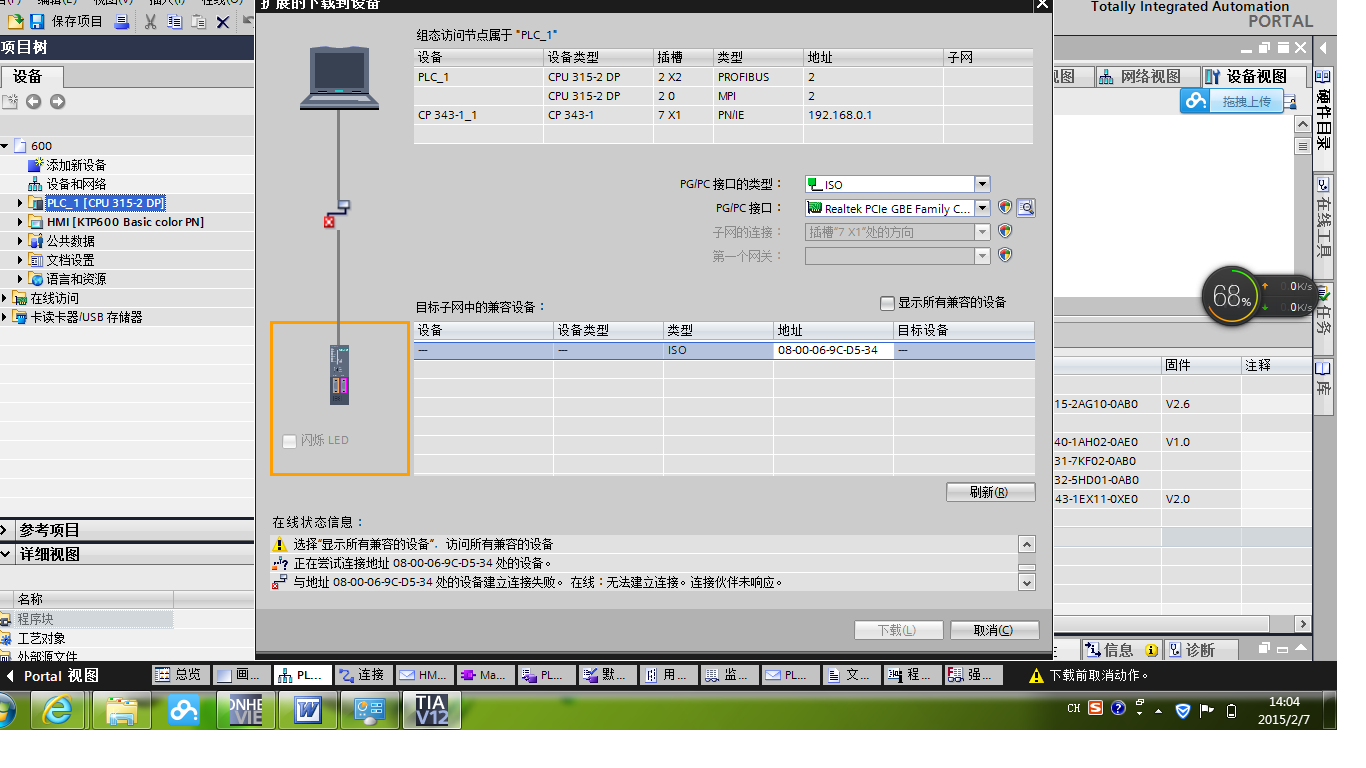Click the red broken connection icon

(x=329, y=222)
